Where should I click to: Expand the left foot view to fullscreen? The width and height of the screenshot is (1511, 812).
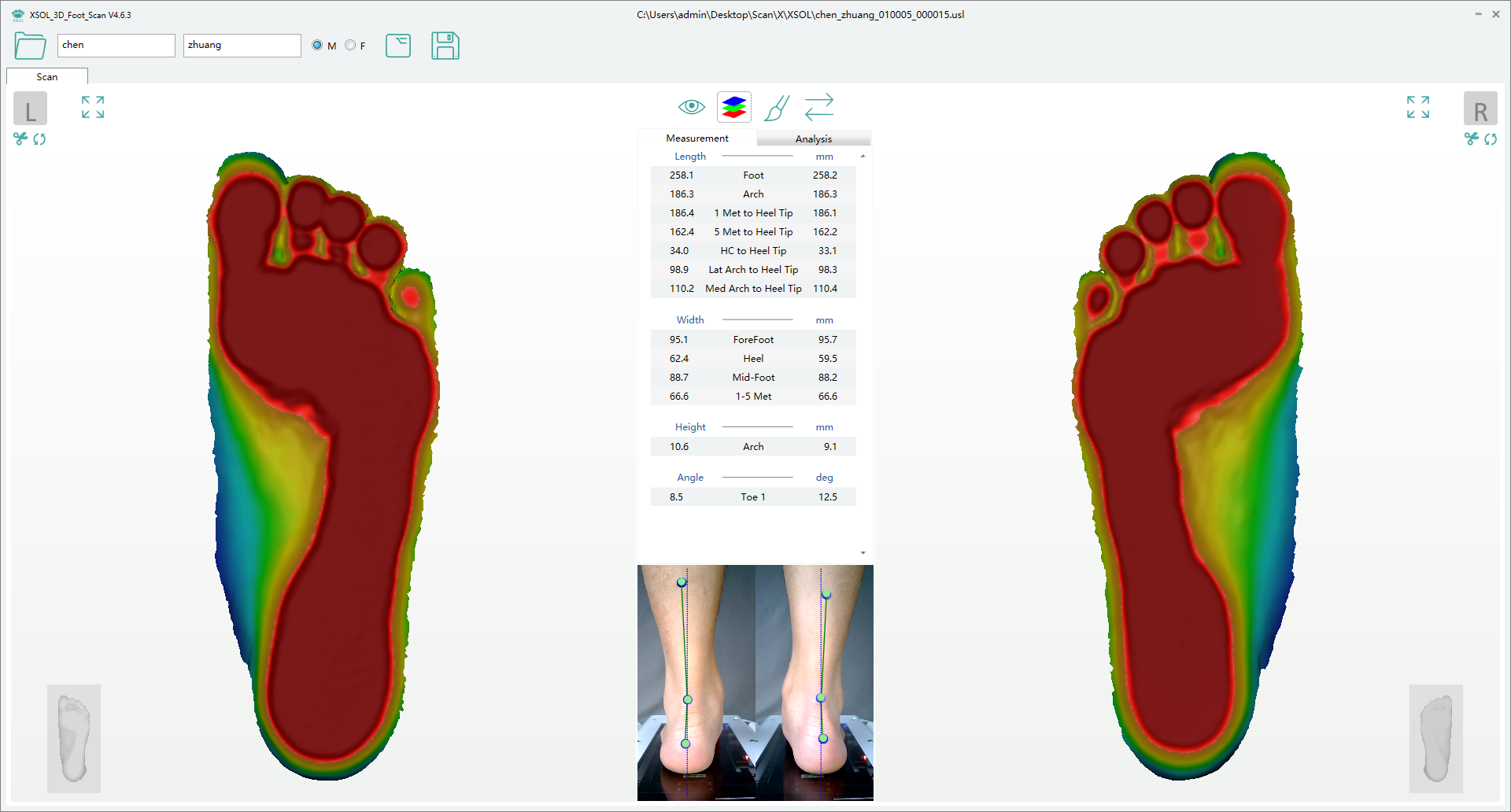point(93,107)
